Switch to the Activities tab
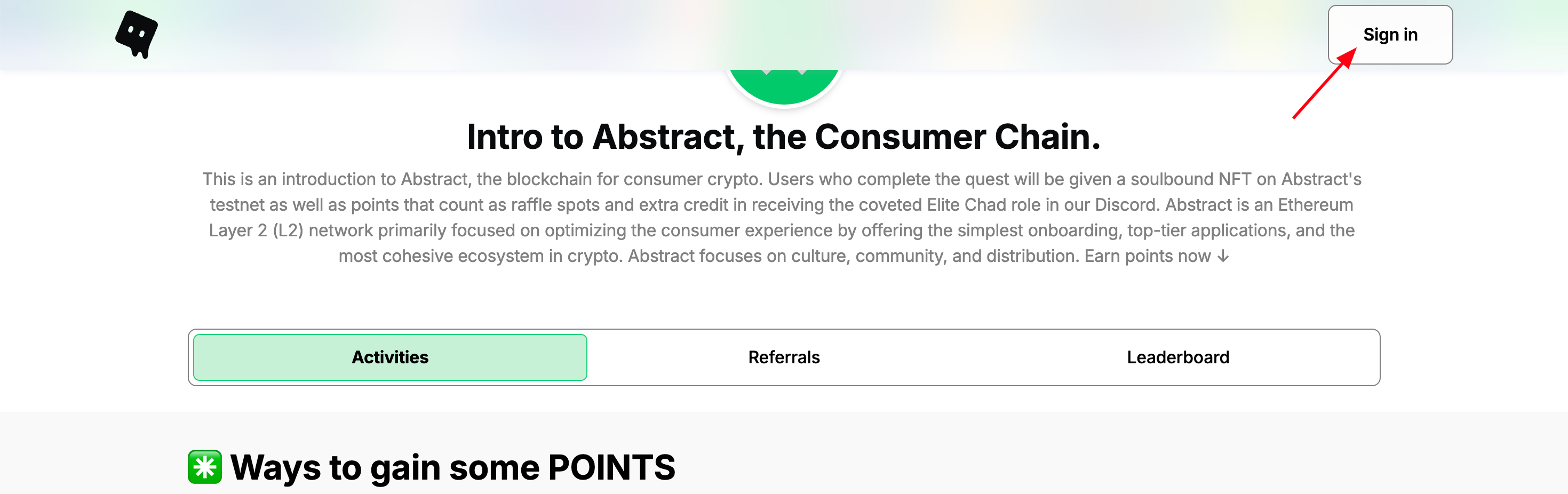The image size is (1568, 494). (x=389, y=357)
